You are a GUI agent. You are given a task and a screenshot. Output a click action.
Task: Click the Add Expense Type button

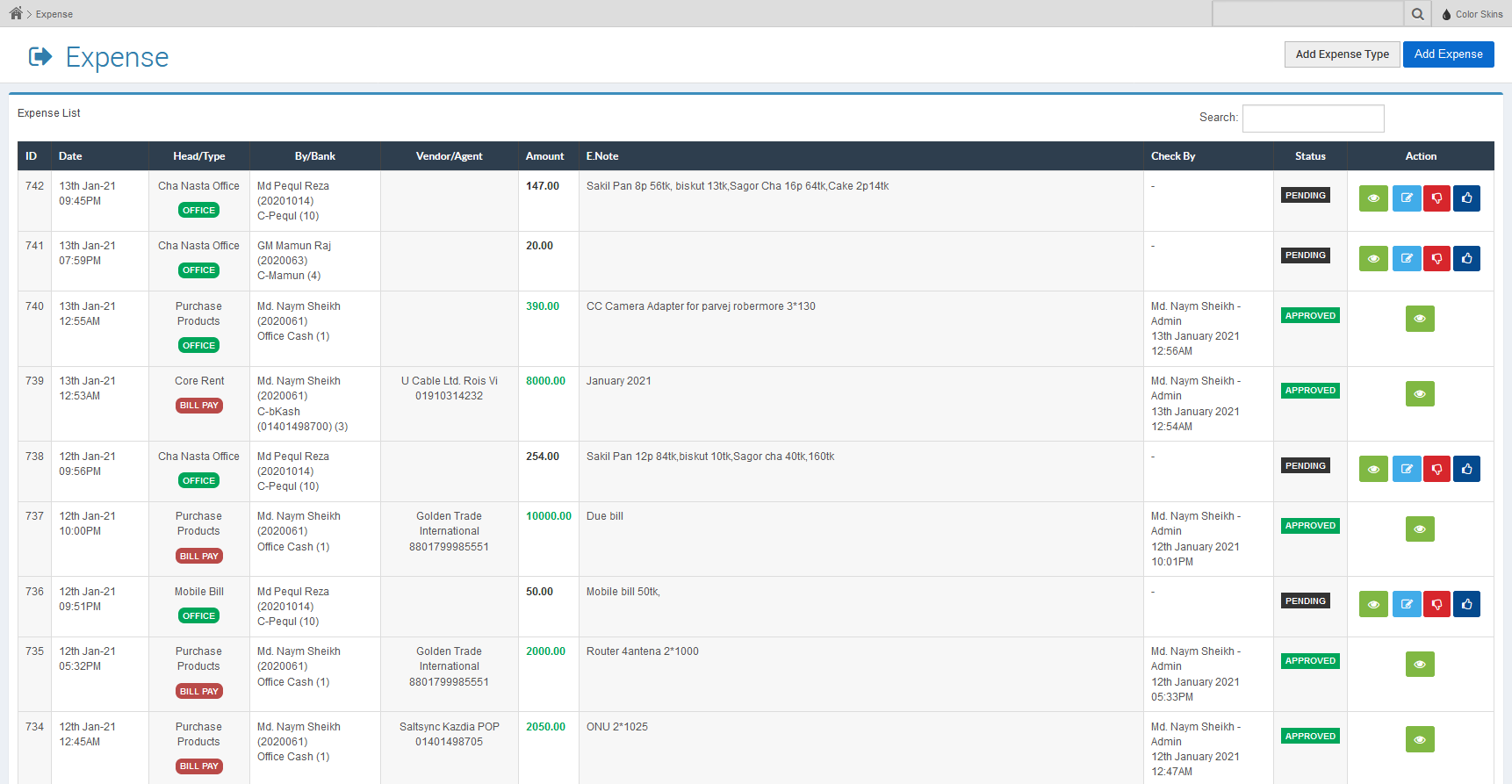point(1342,54)
